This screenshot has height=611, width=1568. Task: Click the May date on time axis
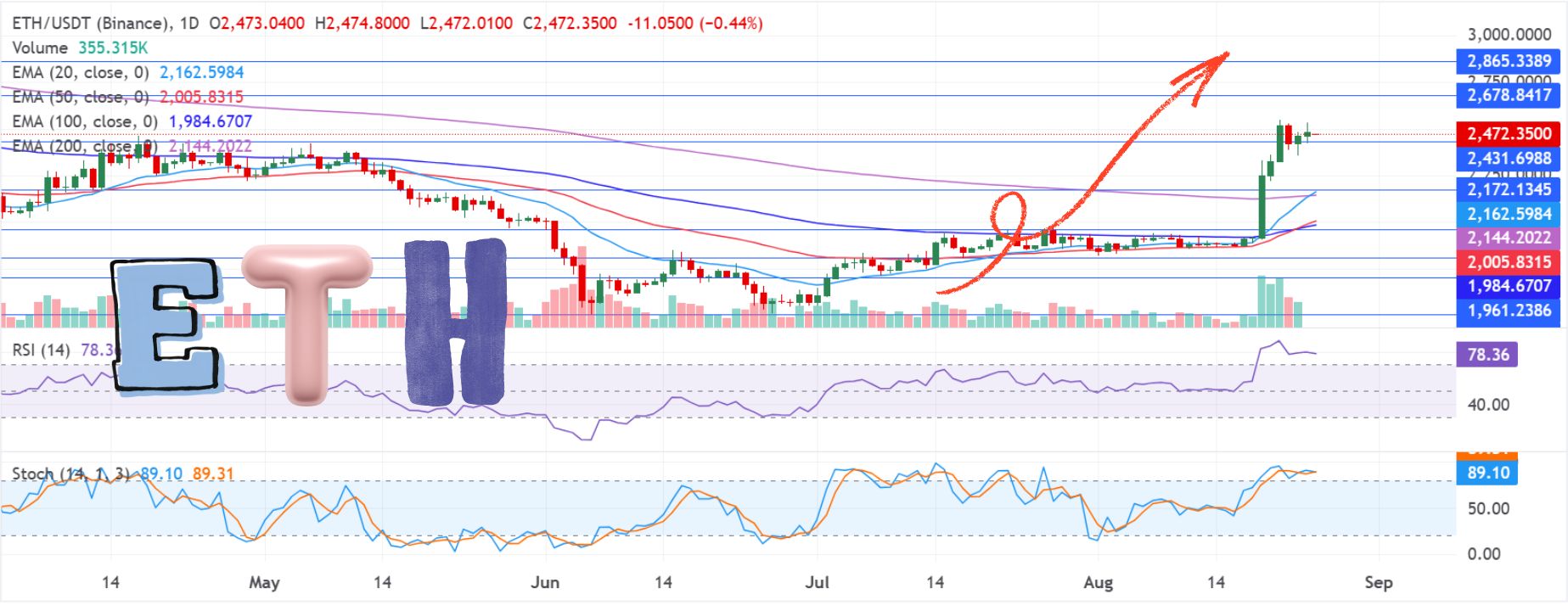[264, 583]
